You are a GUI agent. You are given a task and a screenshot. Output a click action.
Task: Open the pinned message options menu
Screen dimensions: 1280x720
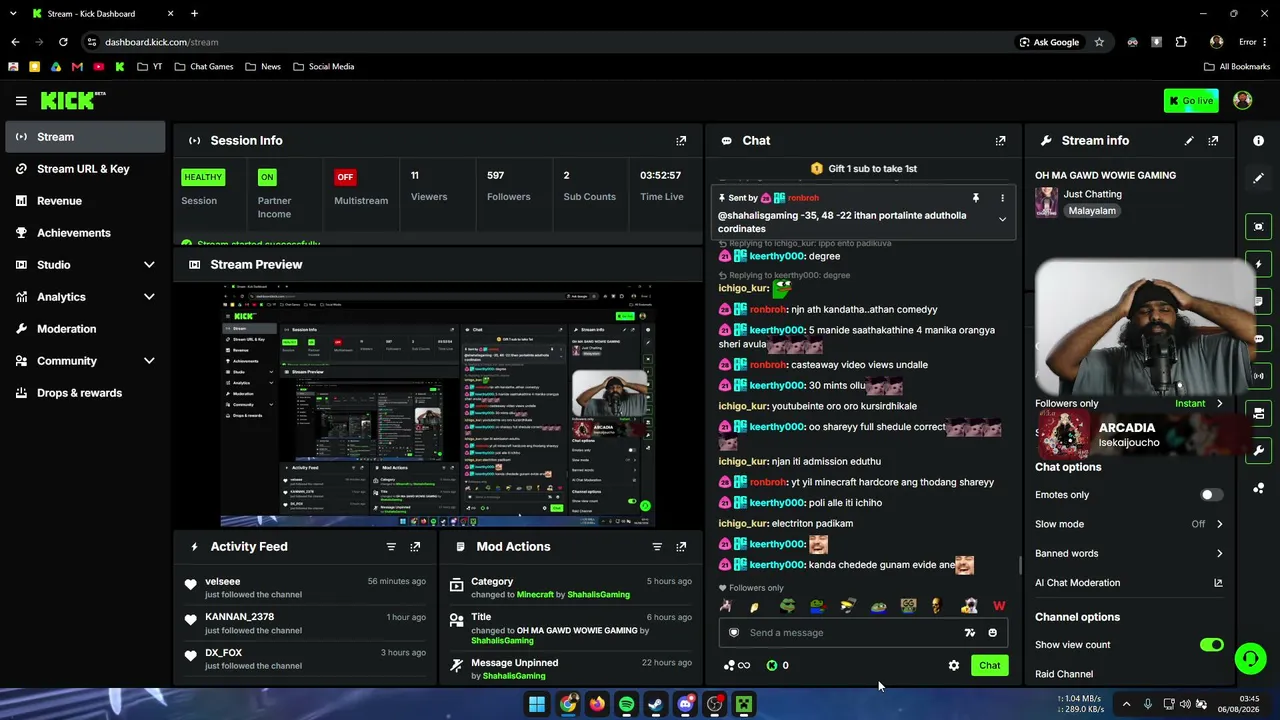click(1002, 198)
